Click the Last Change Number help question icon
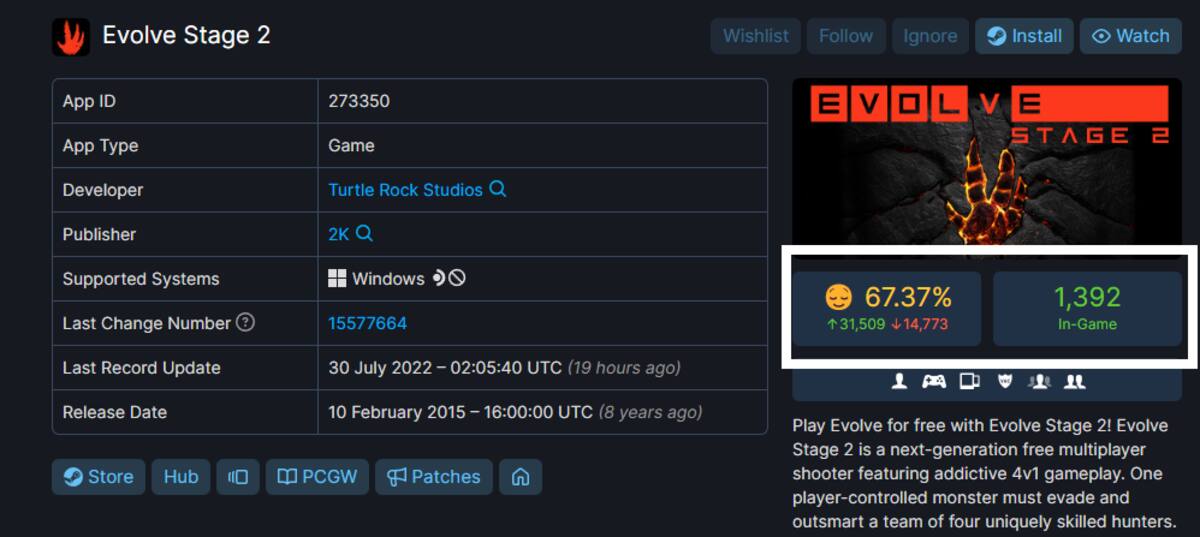1200x537 pixels. (245, 323)
